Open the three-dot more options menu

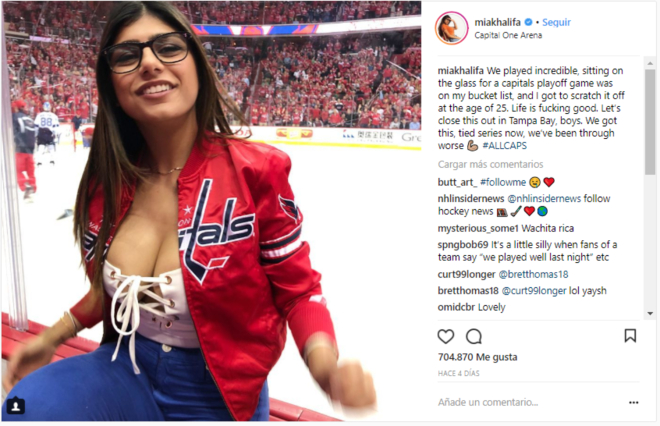633,402
